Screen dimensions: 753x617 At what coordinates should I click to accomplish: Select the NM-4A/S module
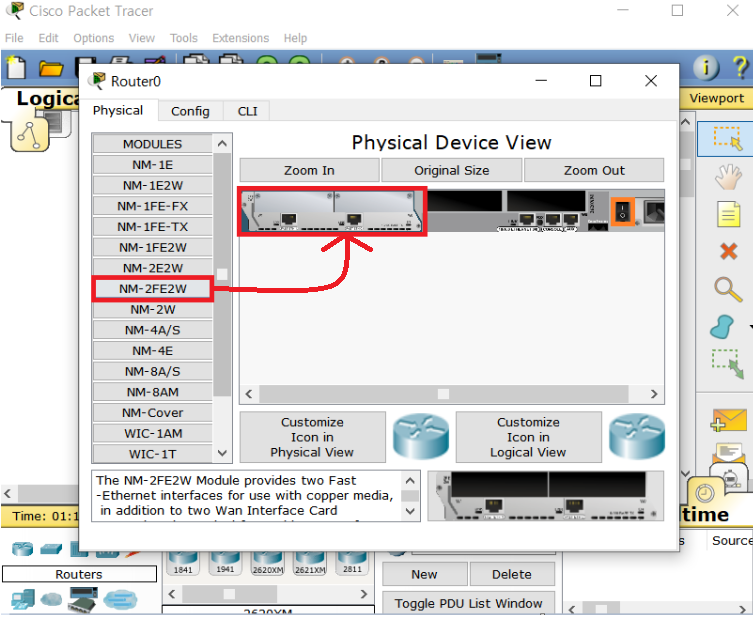[153, 330]
